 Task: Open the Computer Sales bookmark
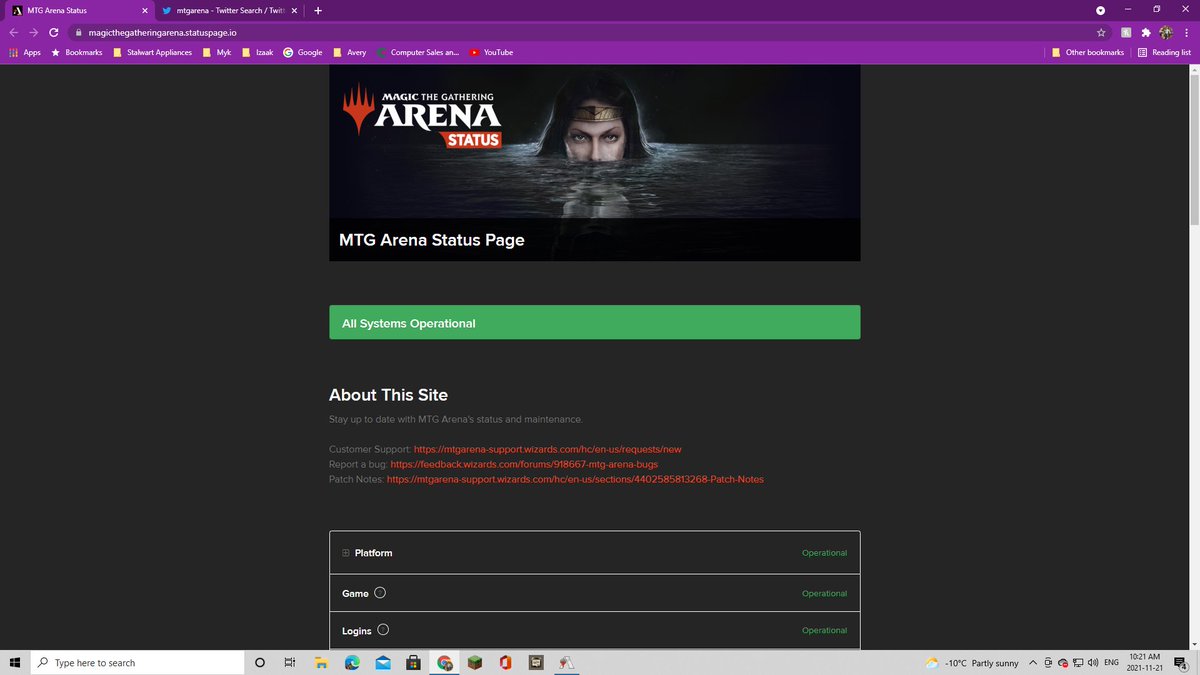[418, 52]
